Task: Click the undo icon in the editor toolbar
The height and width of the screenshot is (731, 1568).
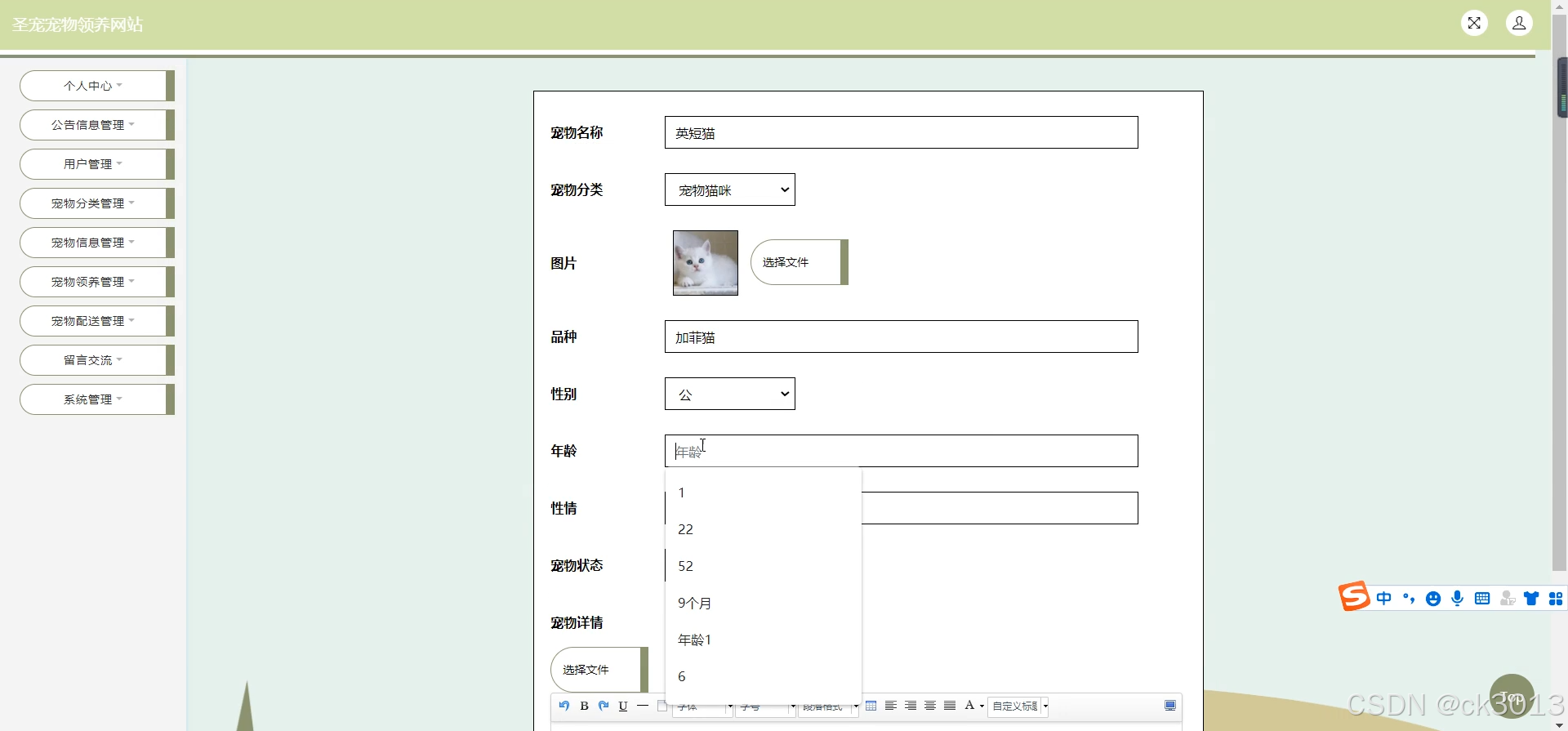Action: [564, 706]
